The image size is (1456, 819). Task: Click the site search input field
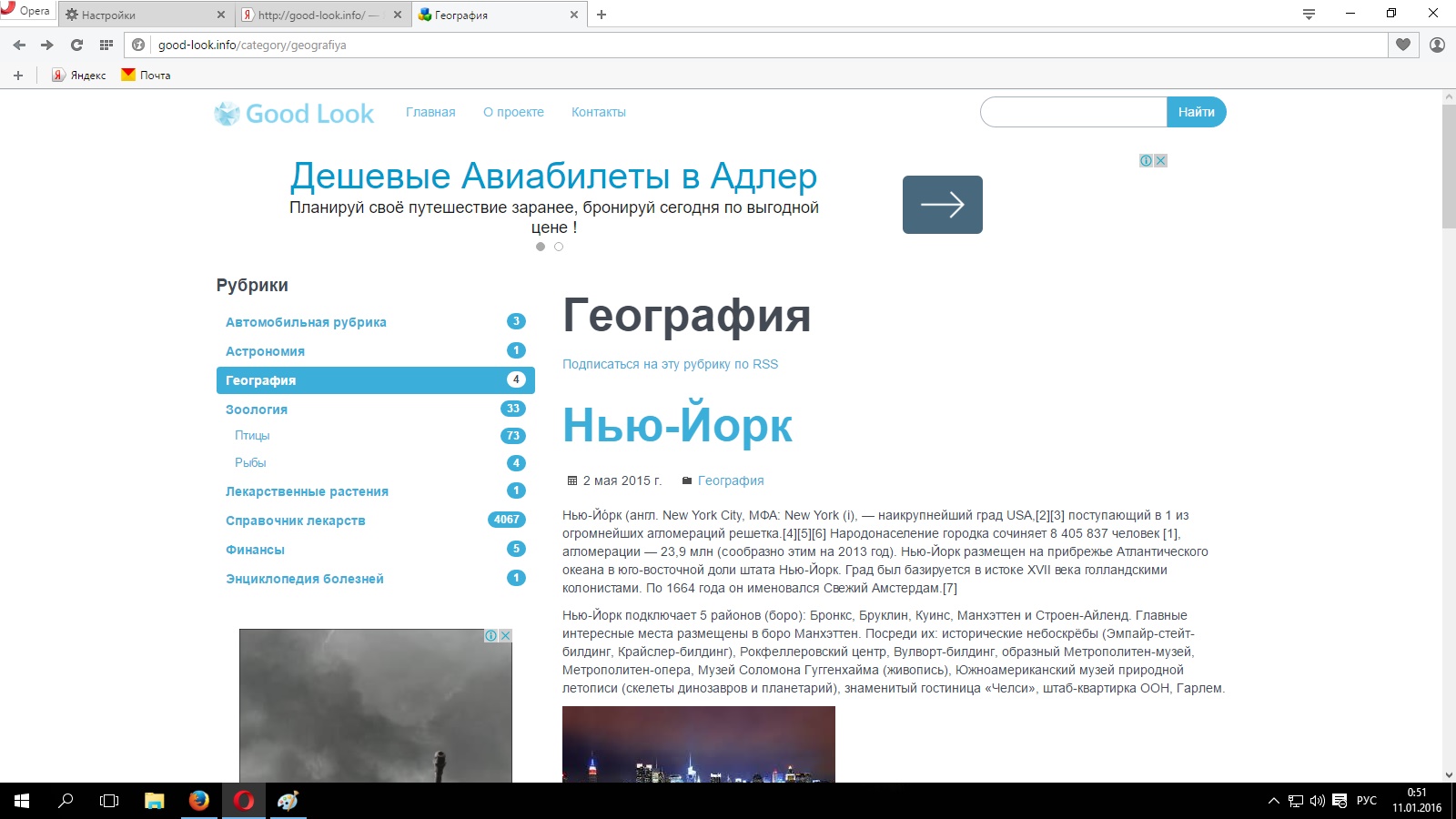point(1074,112)
